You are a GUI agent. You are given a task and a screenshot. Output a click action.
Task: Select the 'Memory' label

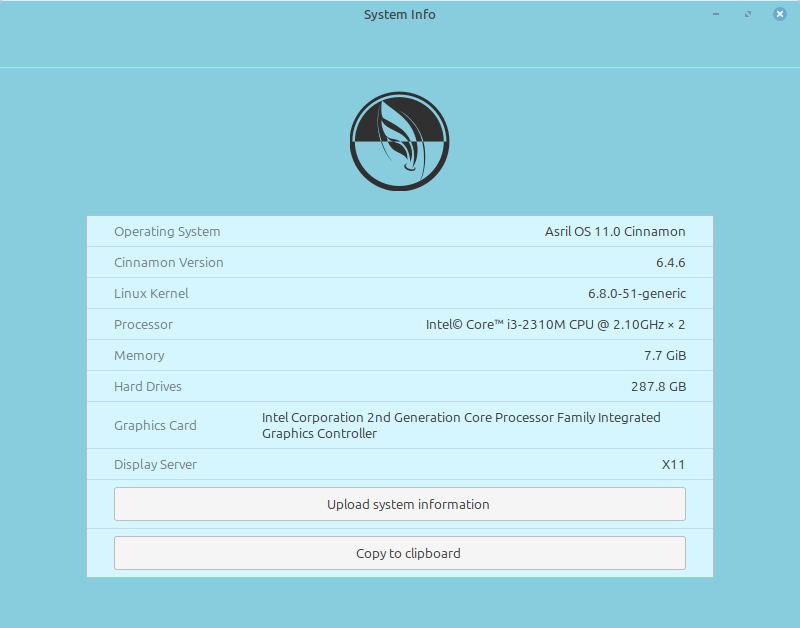(139, 356)
